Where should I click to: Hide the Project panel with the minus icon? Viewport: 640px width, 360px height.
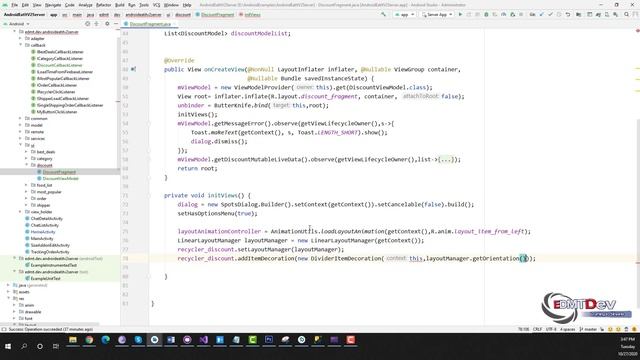(x=116, y=24)
